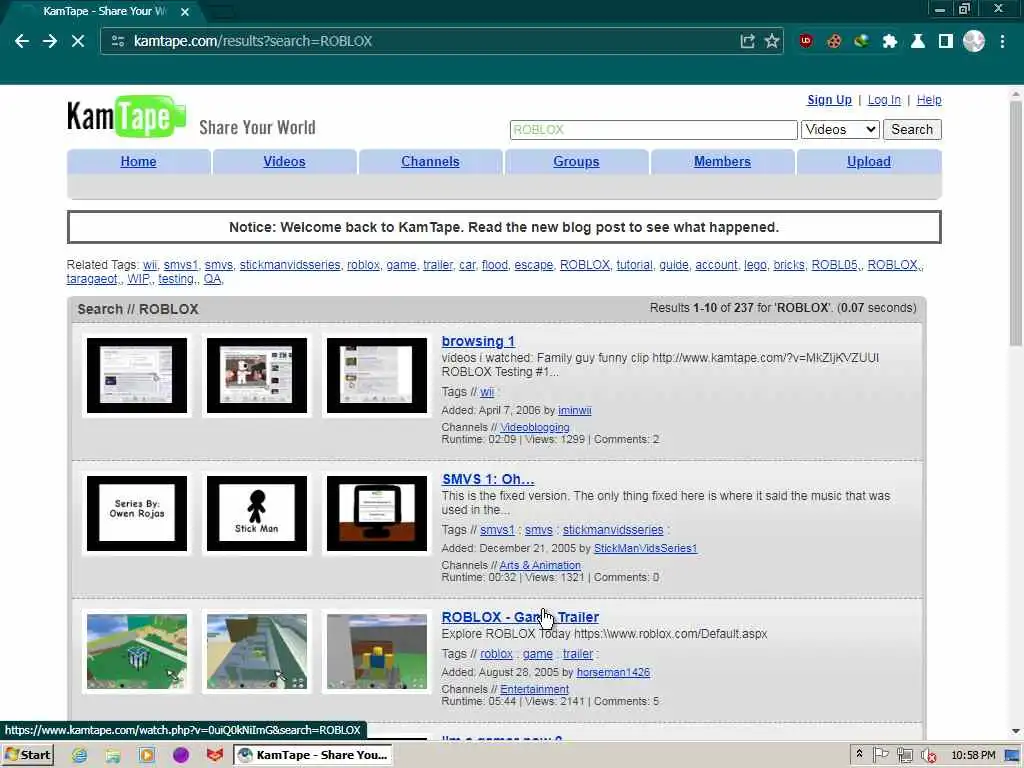Open the Windows Start menu

click(x=27, y=755)
